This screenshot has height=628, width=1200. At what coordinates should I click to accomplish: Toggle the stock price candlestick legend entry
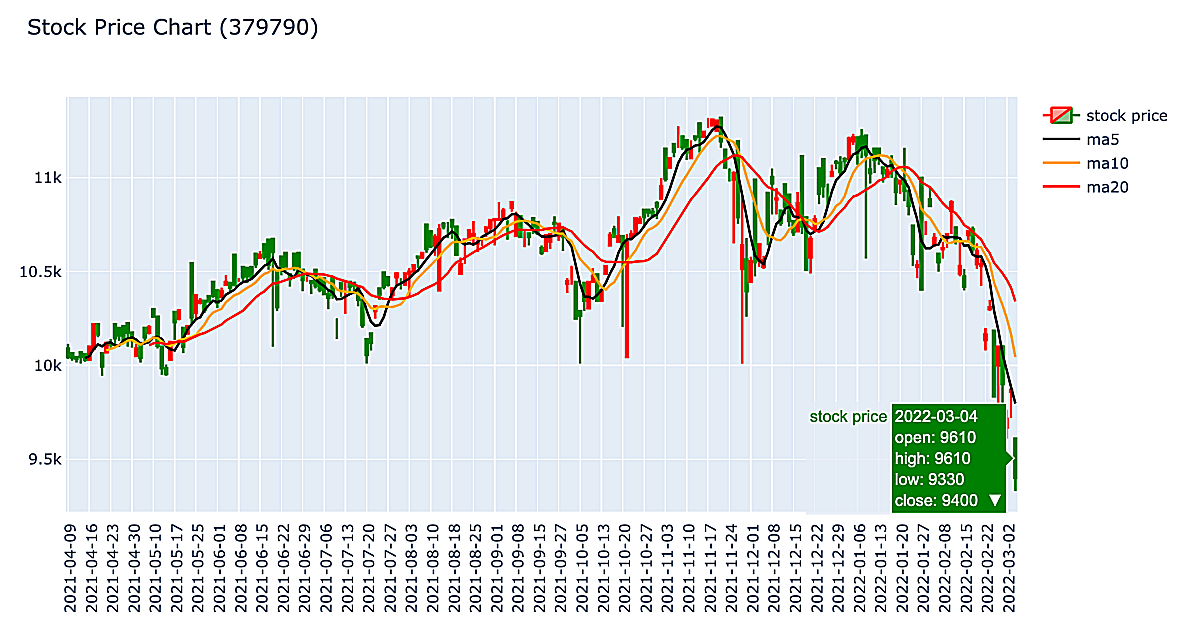point(1104,115)
